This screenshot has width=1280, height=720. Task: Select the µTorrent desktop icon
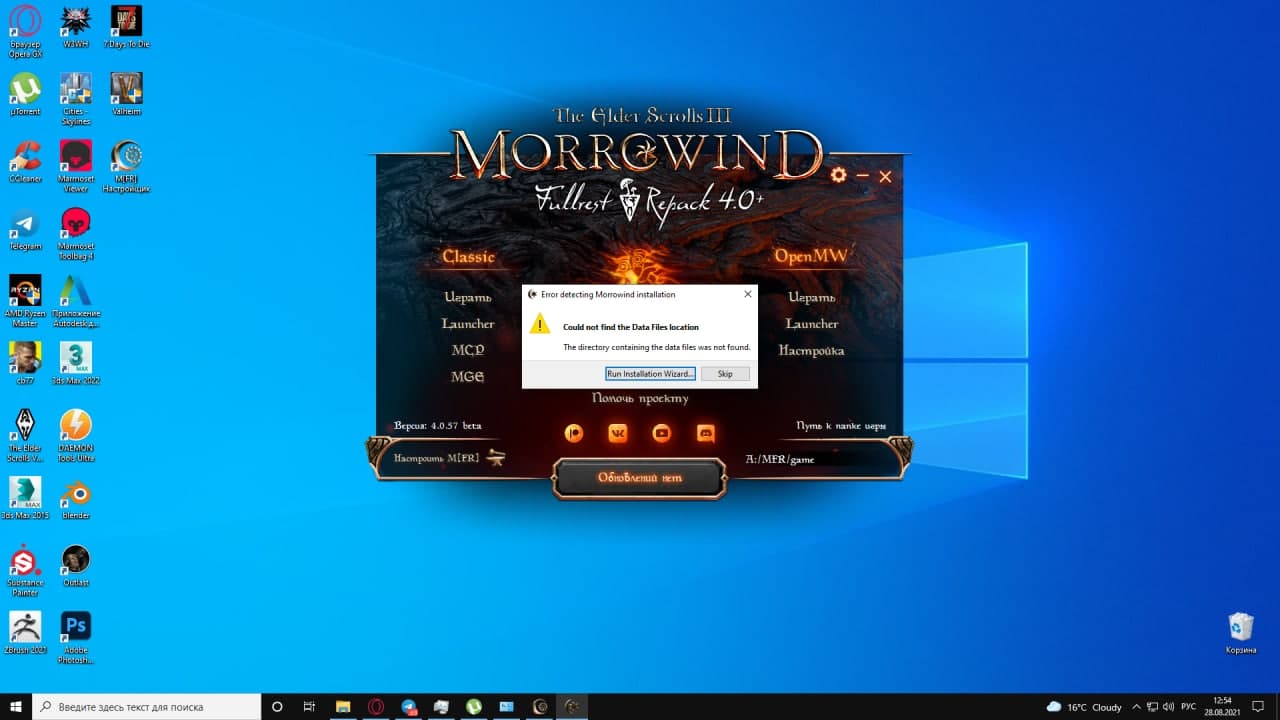pyautogui.click(x=25, y=94)
